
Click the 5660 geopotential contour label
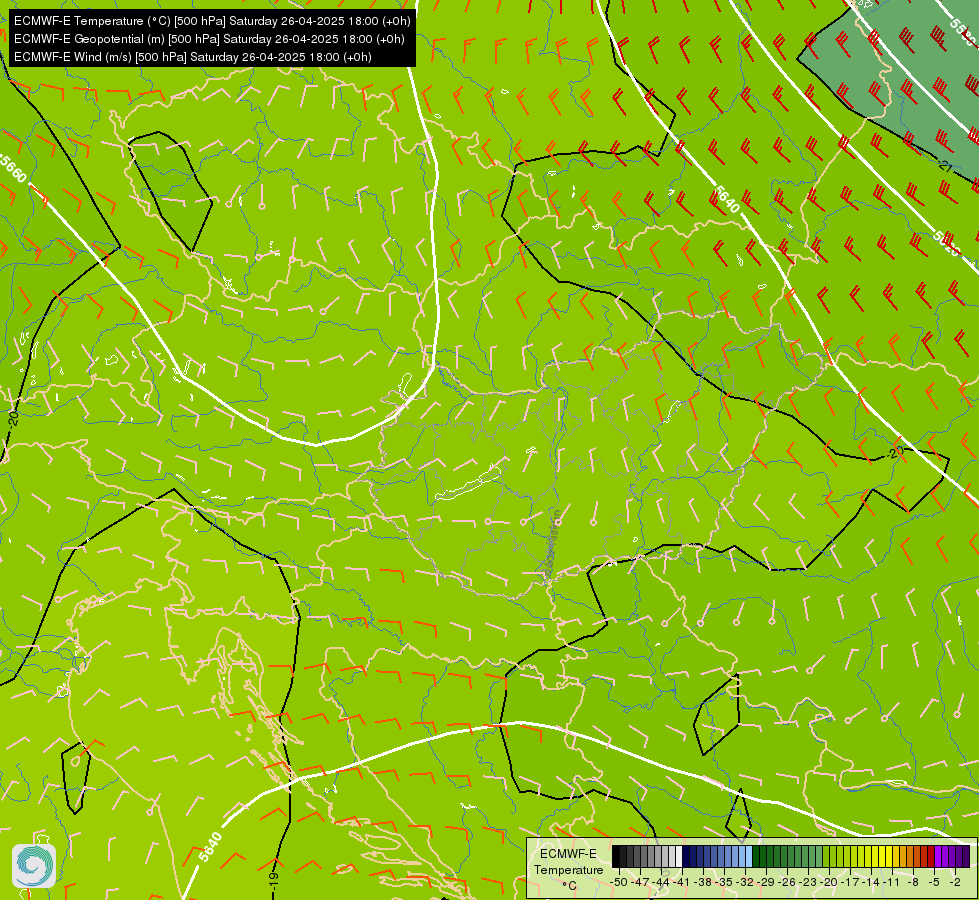pos(13,169)
